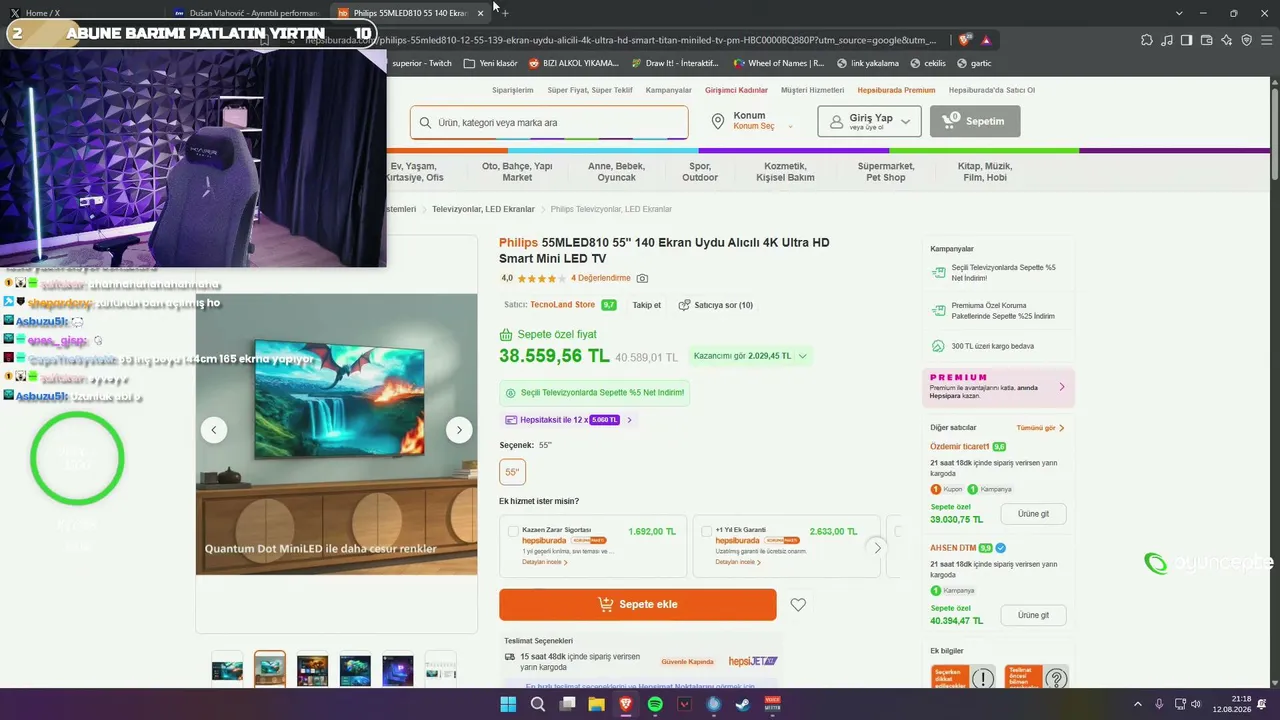Add the TV to cart with Sepete ekle

coord(638,605)
